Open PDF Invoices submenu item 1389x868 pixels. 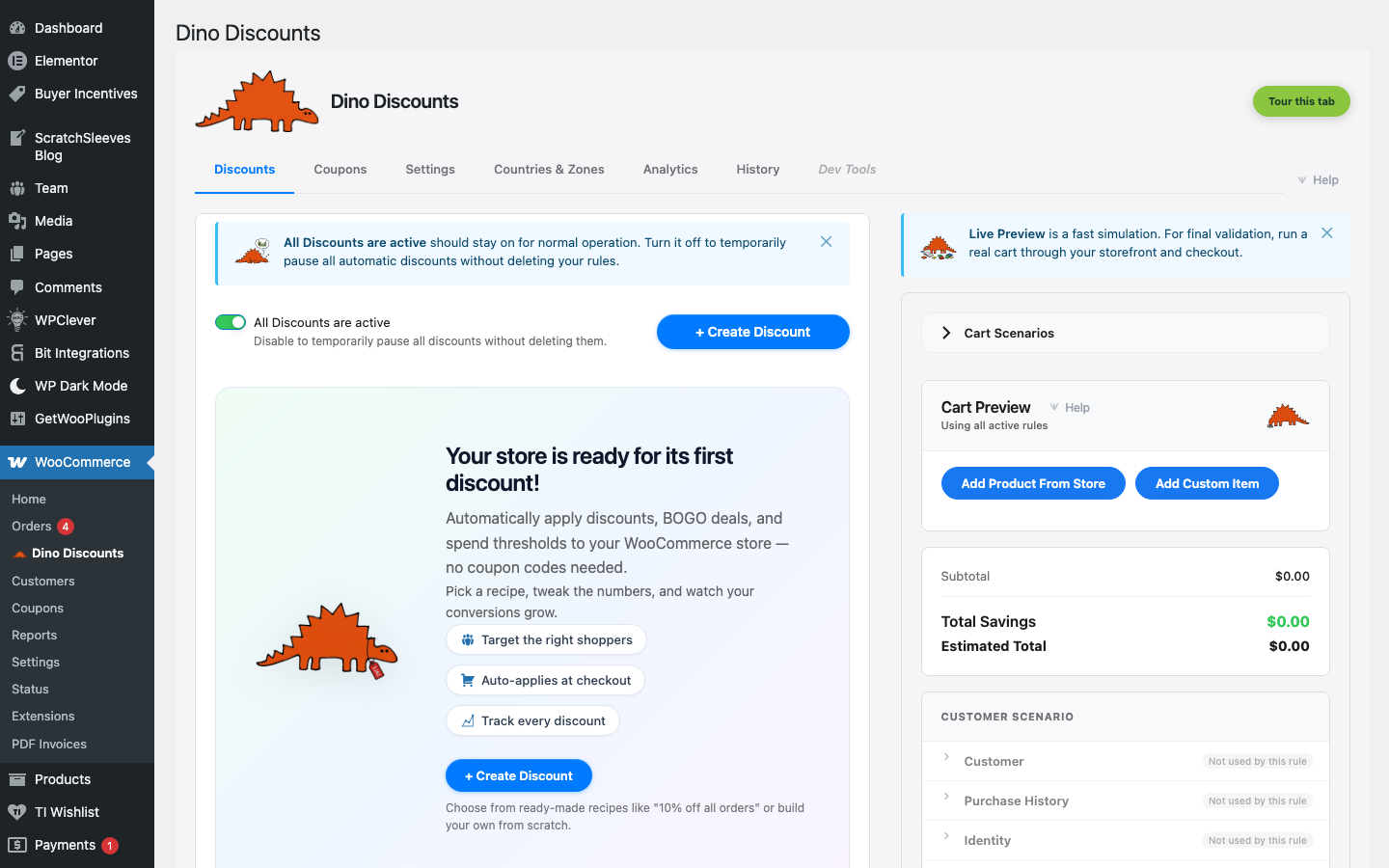(49, 744)
